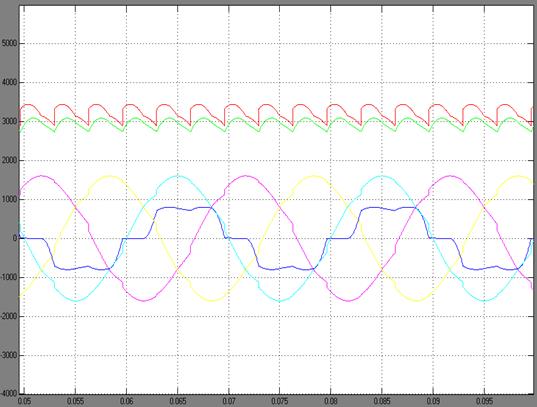
Task: Select the 0.065 time axis label
Action: [x=177, y=401]
